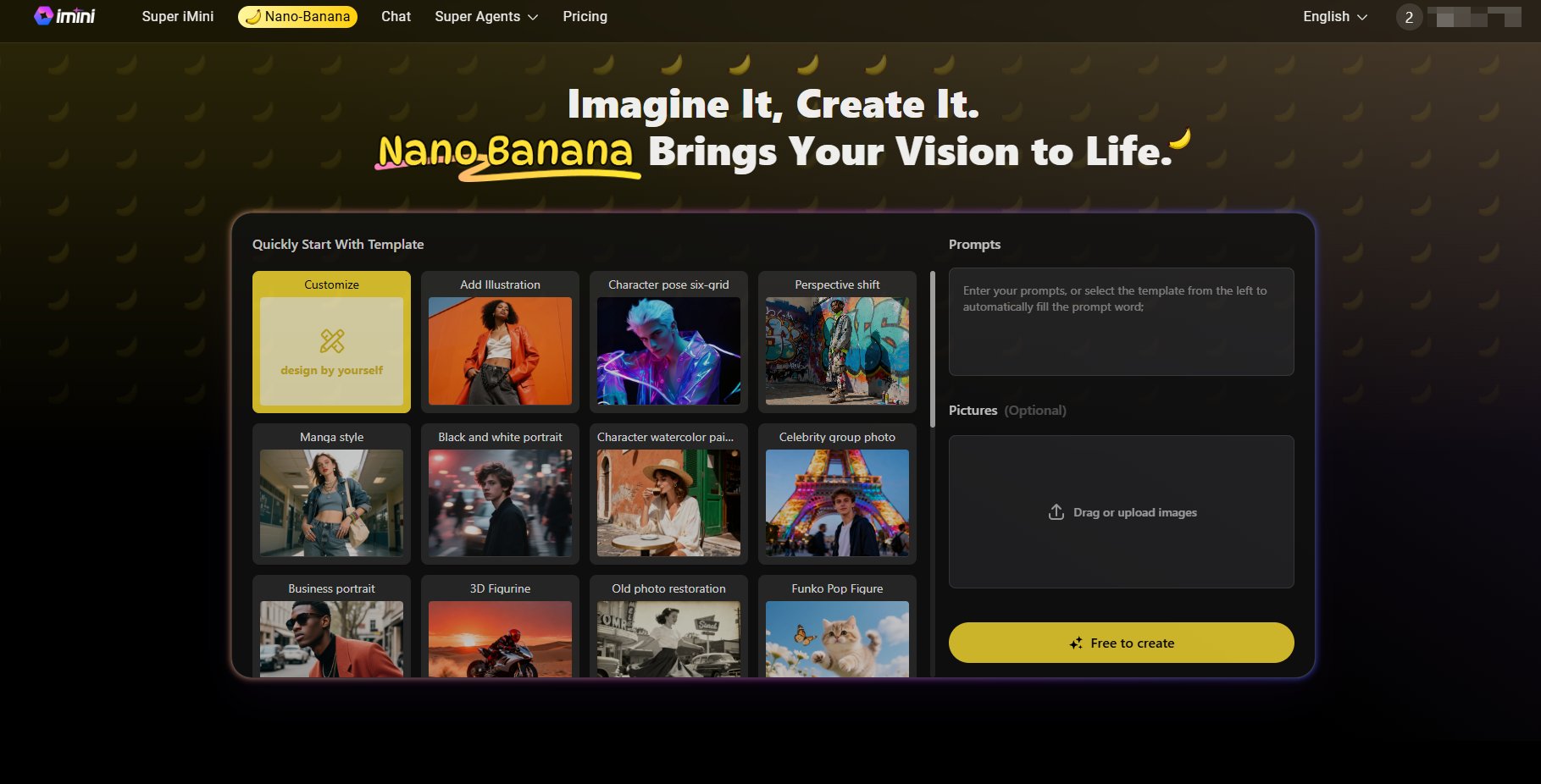Click the "(Optional)" text
The width and height of the screenshot is (1541, 784).
pos(1035,411)
